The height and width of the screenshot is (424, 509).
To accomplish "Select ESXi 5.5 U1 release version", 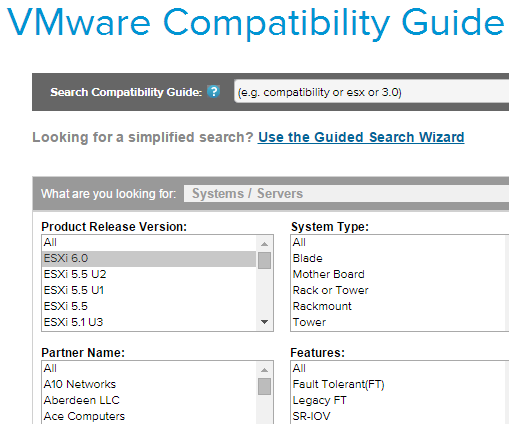I will (149, 290).
